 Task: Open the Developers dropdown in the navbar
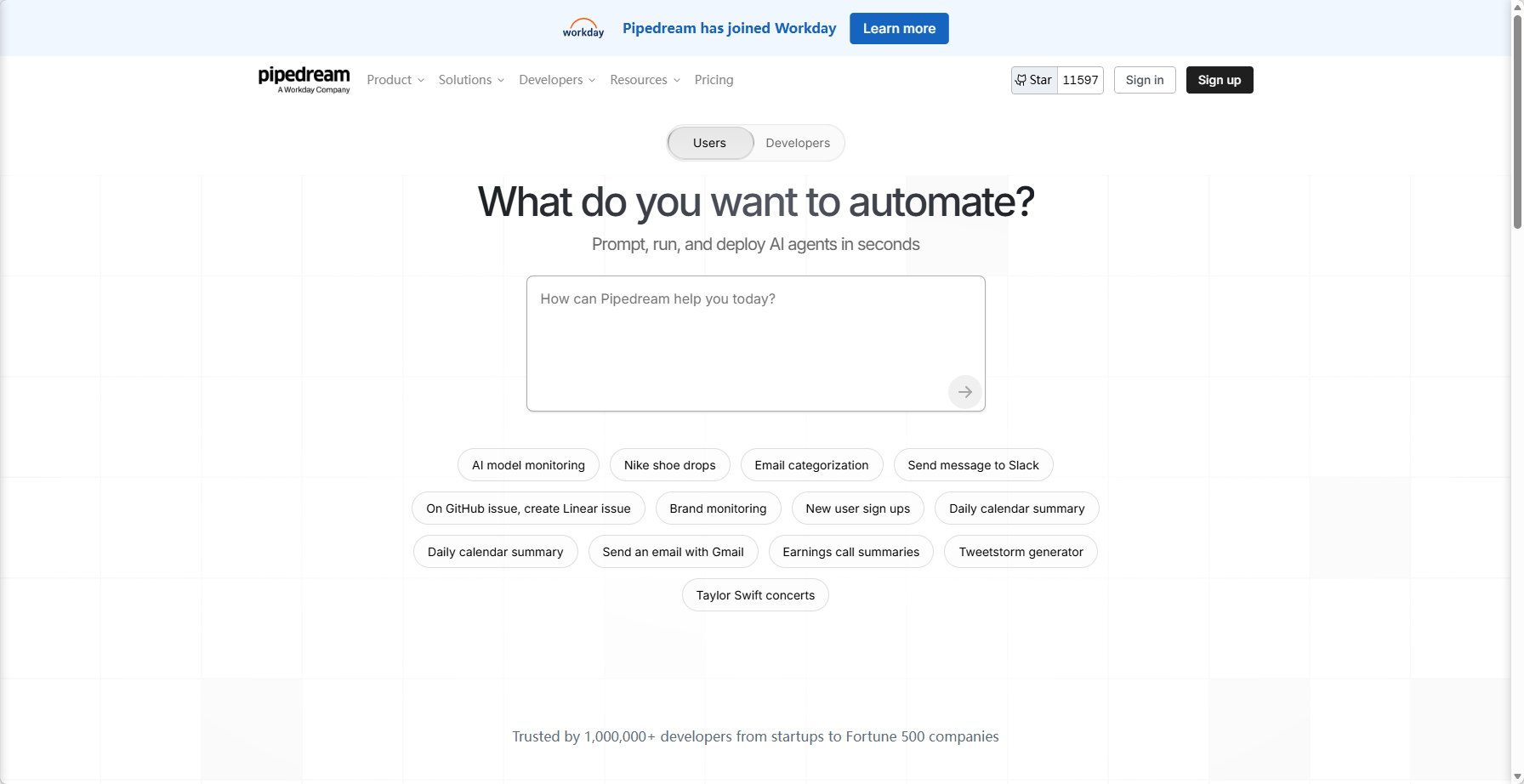coord(557,80)
